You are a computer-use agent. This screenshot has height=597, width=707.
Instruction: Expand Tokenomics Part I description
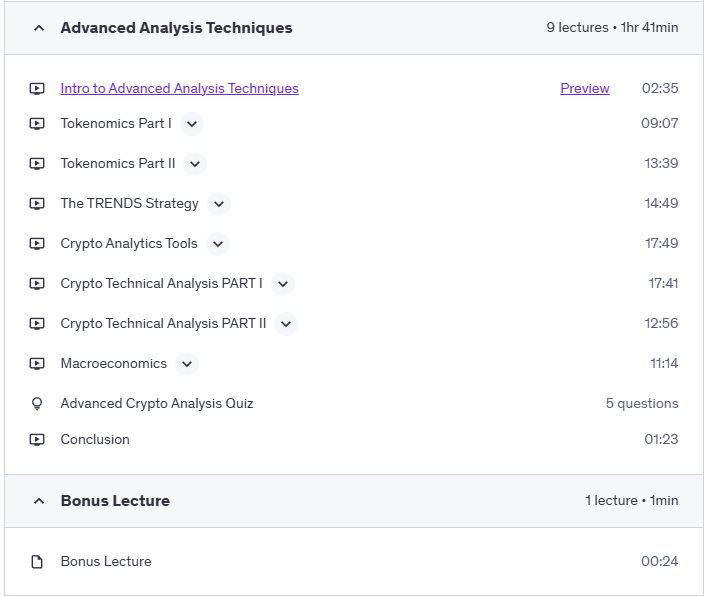point(192,124)
